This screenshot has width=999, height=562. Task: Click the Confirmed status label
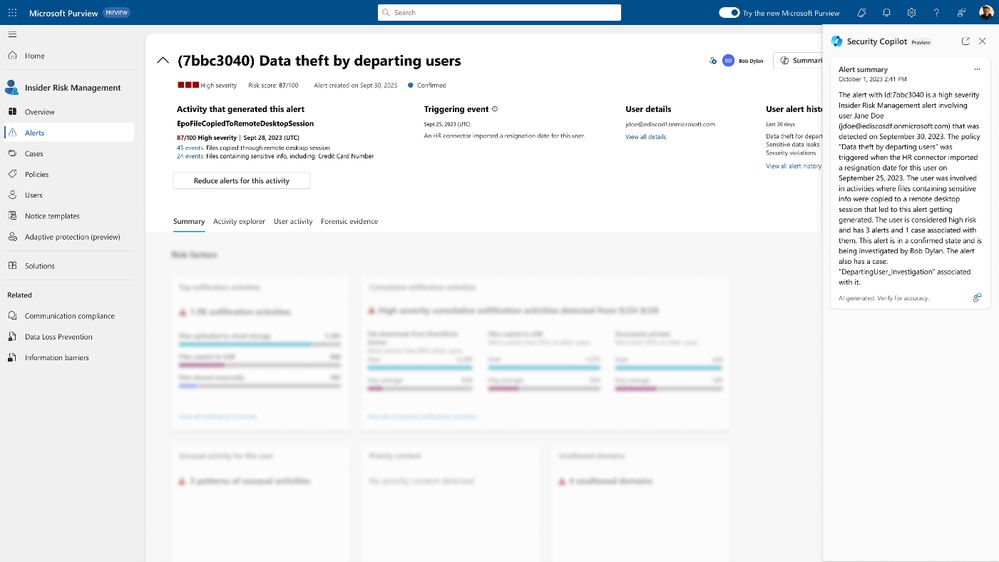coord(431,85)
